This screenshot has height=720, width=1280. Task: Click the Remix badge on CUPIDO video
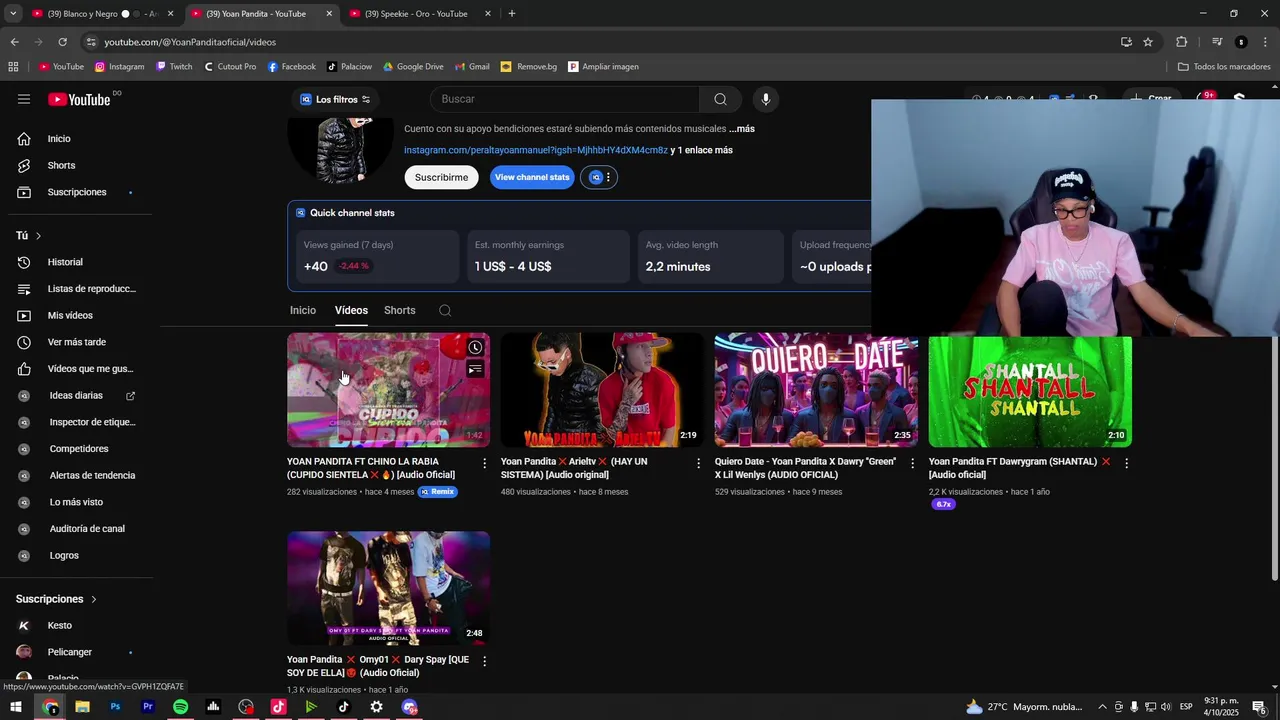pos(438,492)
